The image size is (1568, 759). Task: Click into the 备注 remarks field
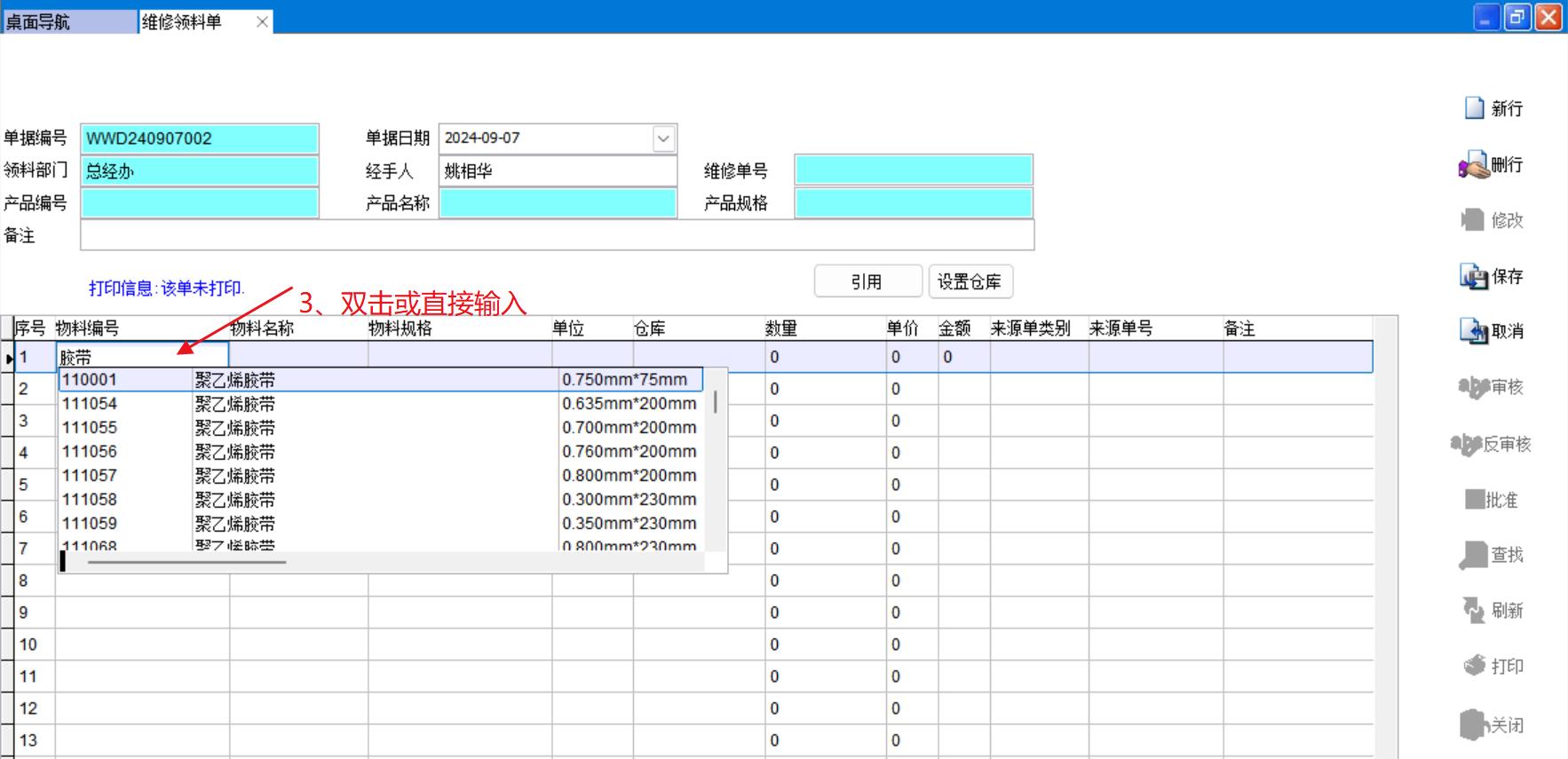coord(557,235)
